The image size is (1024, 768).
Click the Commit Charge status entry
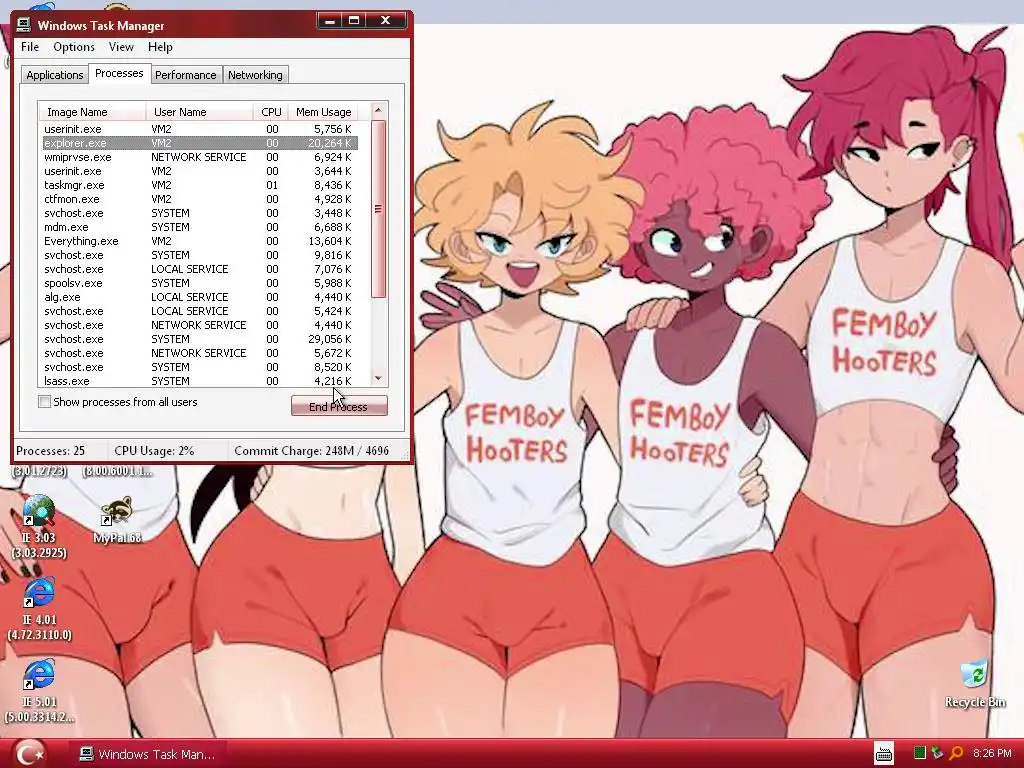pos(312,451)
